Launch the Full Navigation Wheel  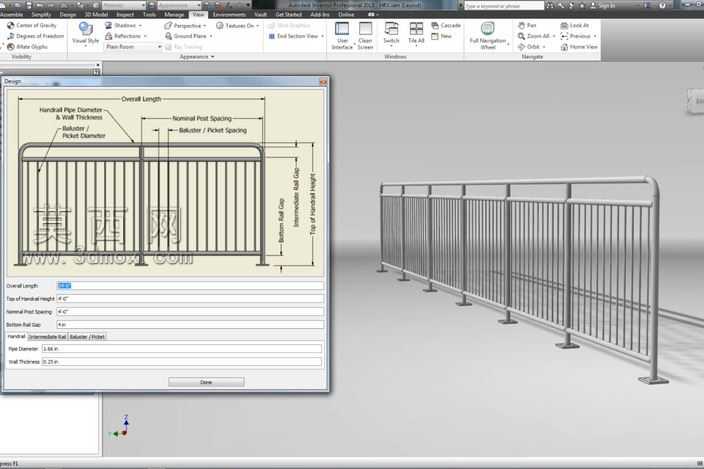pos(488,35)
